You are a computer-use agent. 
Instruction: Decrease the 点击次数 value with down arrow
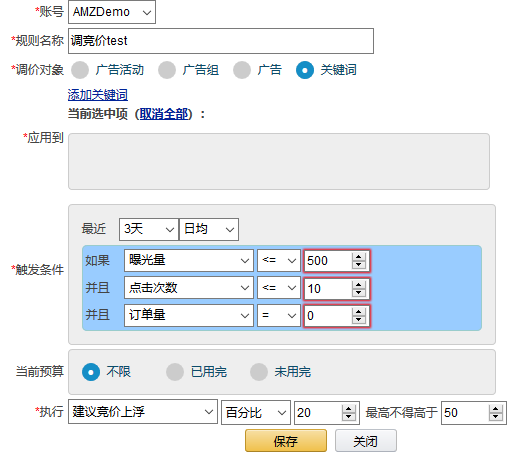point(359,292)
